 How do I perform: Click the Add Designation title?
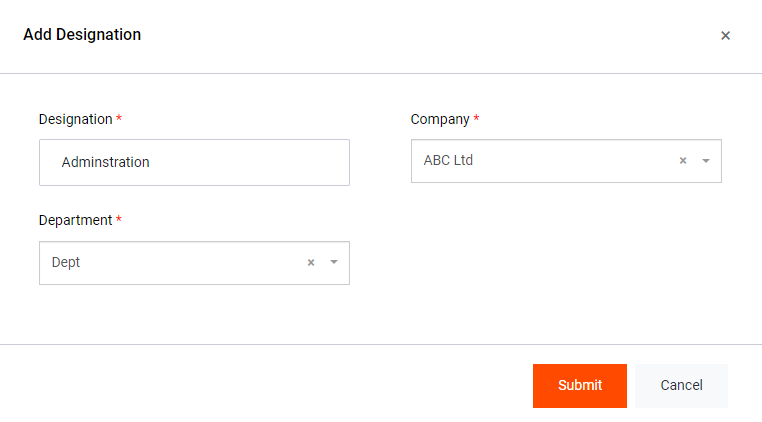82,35
